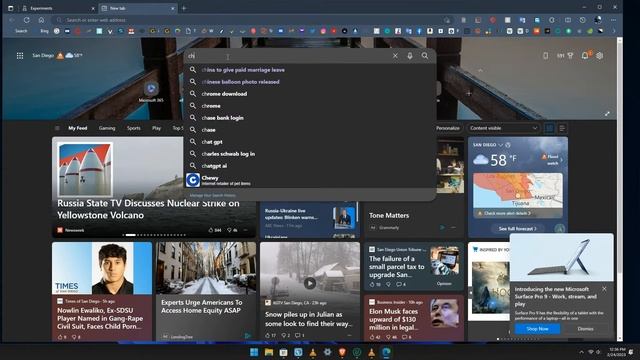Select suggestion 'chinese balloon photo released'
The width and height of the screenshot is (640, 360).
(x=310, y=82)
